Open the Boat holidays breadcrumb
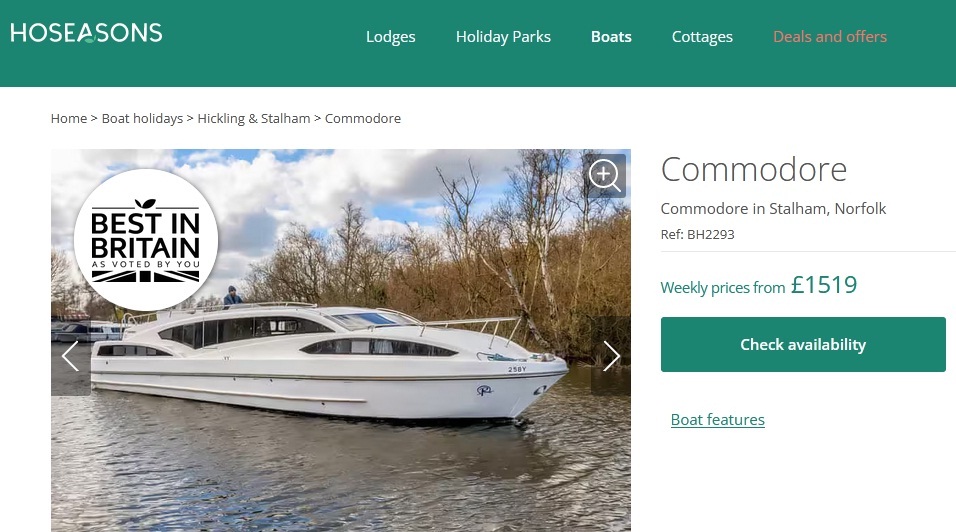This screenshot has height=532, width=956. [x=142, y=118]
